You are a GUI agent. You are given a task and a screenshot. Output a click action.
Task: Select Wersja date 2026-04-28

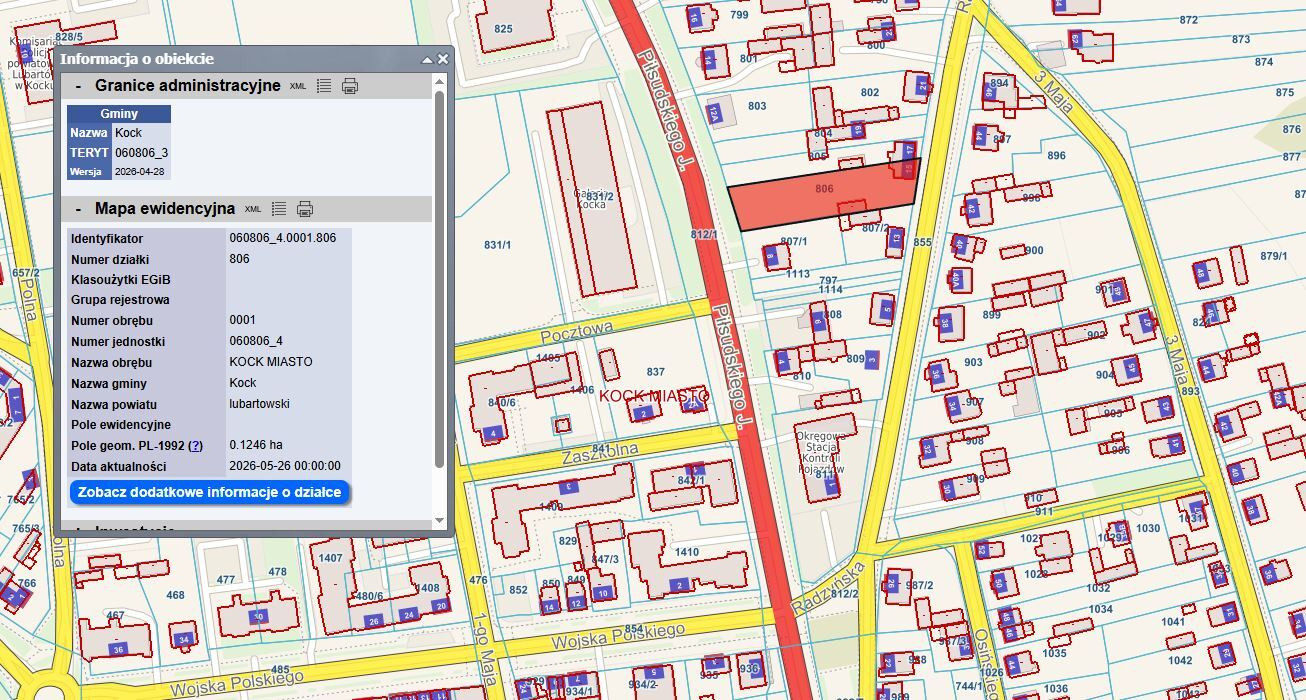pyautogui.click(x=141, y=172)
